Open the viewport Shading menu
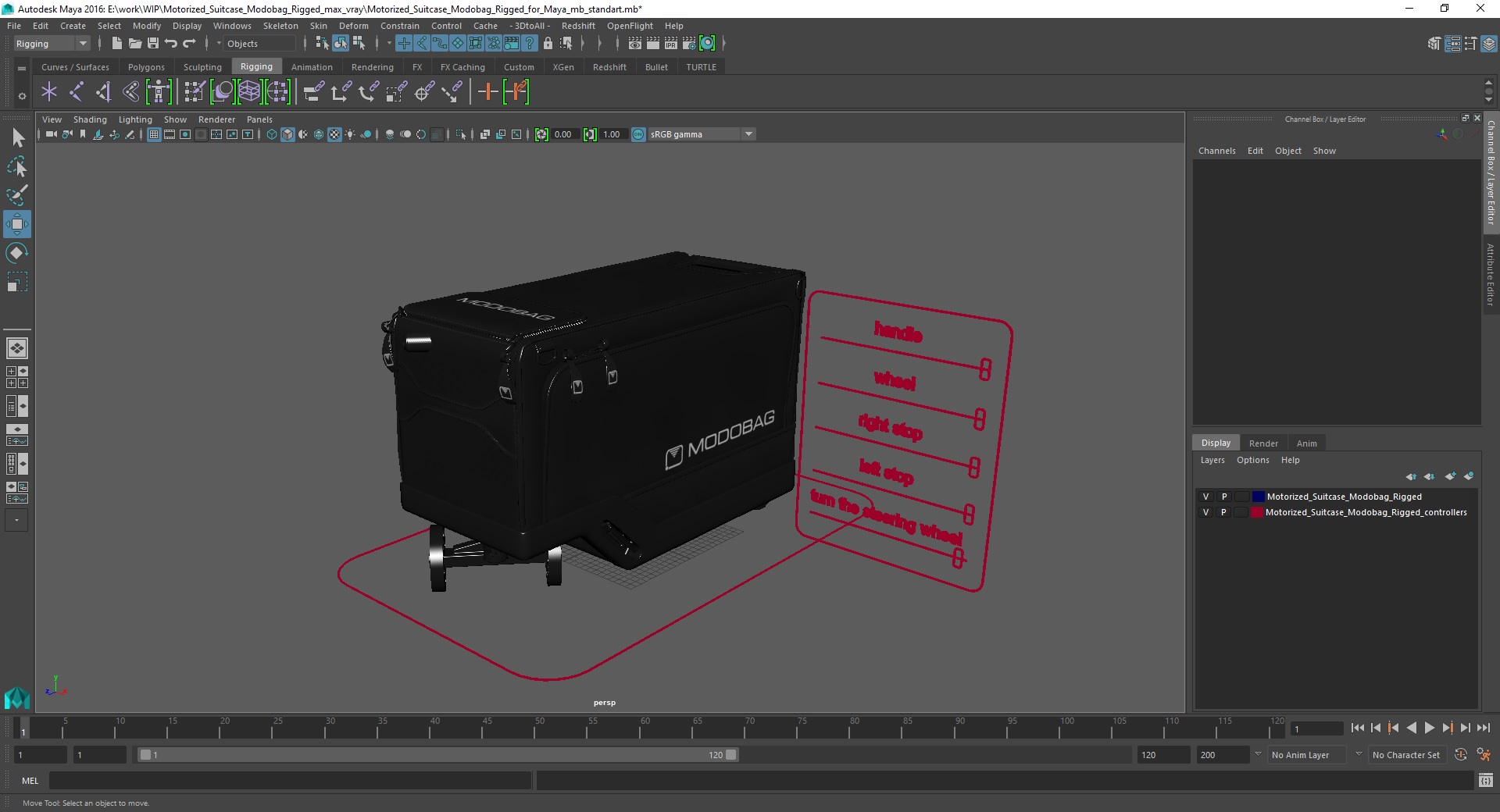Screen dimensions: 1500x812 click(x=90, y=119)
